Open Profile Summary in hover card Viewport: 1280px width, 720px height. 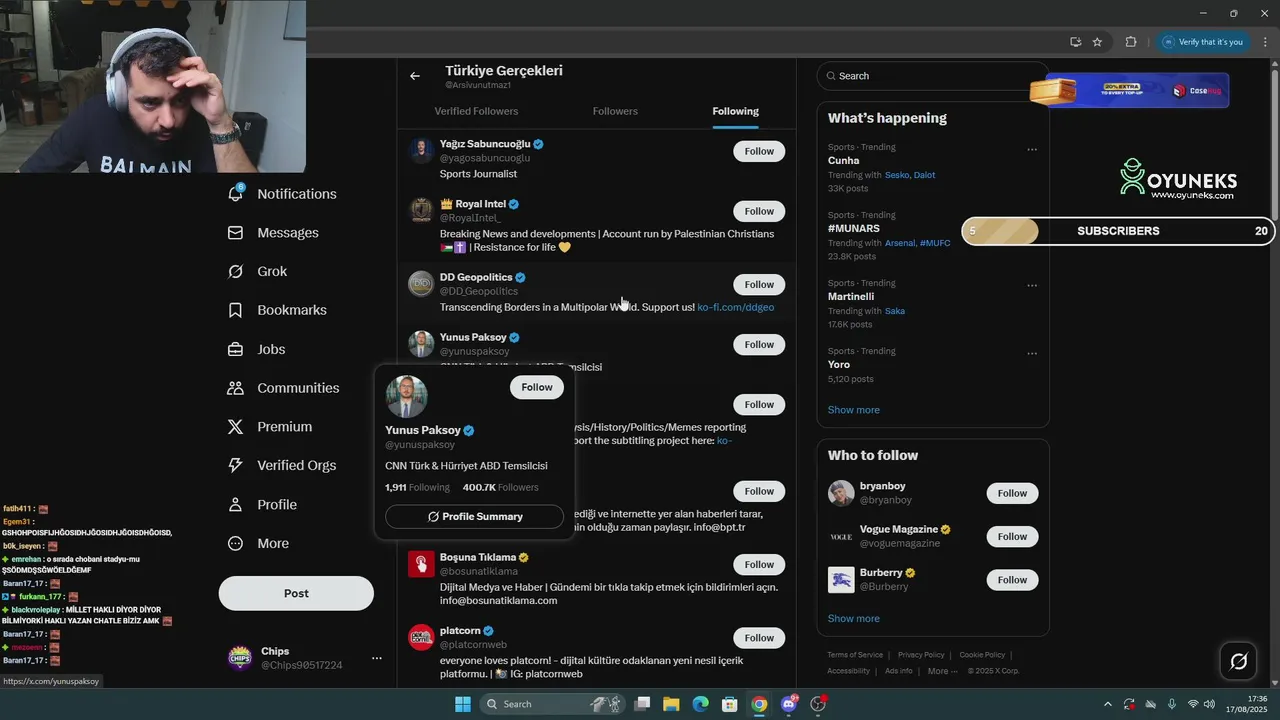[474, 516]
